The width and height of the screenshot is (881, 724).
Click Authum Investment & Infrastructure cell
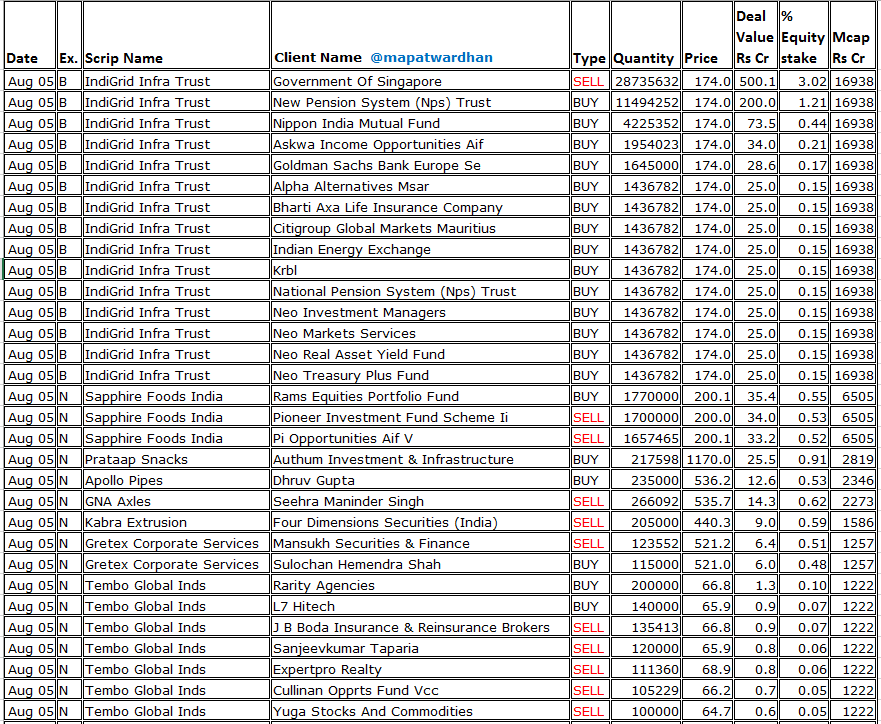pos(420,459)
